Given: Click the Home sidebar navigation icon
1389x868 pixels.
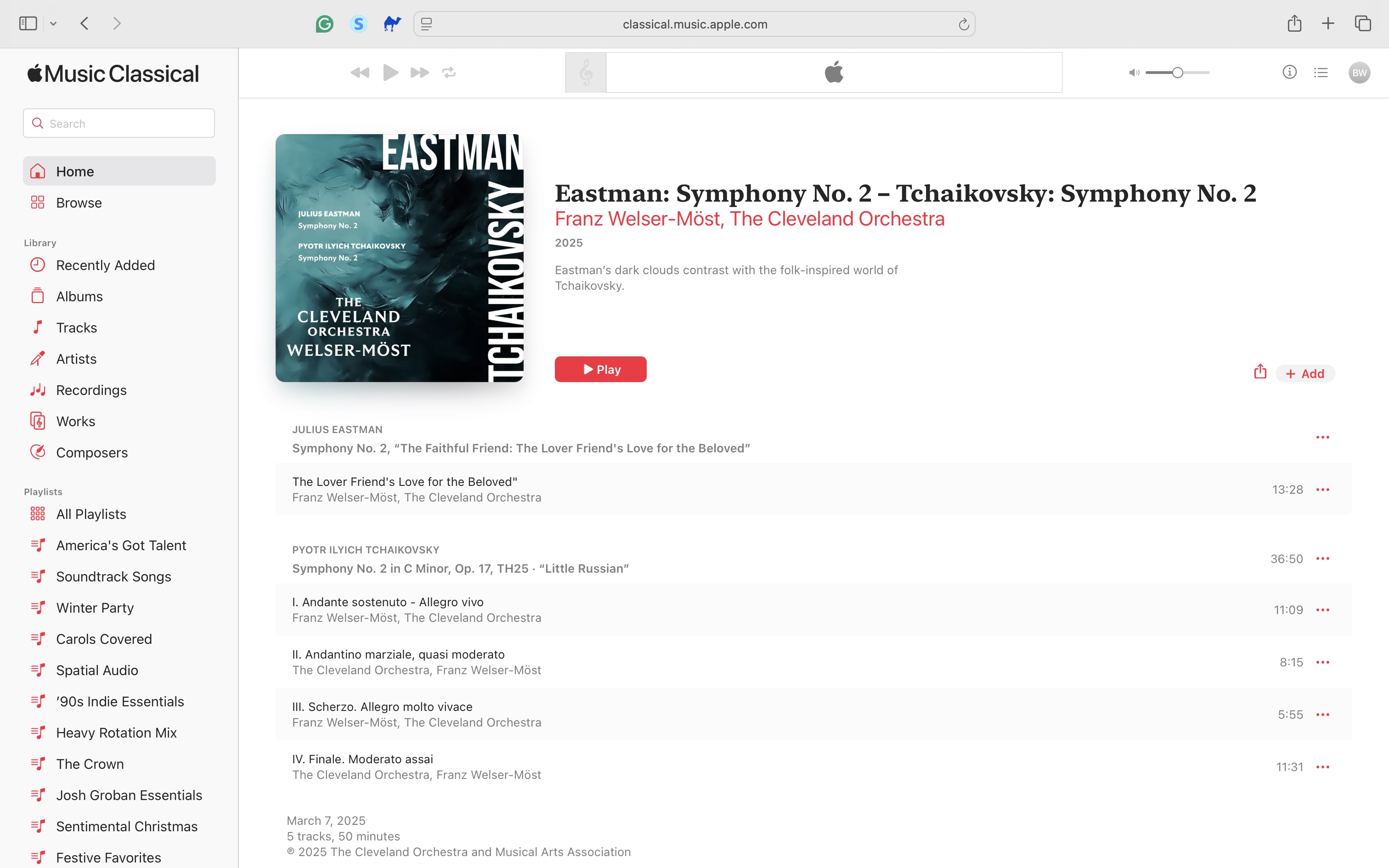Looking at the screenshot, I should pyautogui.click(x=37, y=170).
